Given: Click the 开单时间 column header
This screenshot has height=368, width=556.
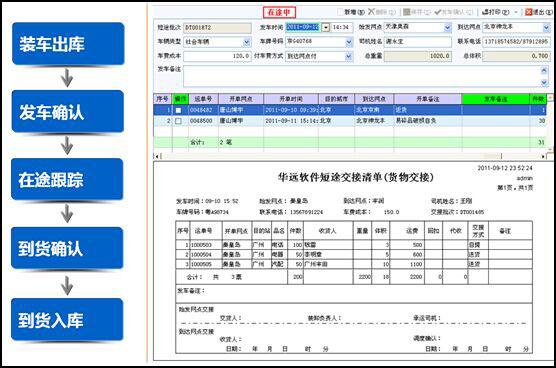Looking at the screenshot, I should [291, 99].
